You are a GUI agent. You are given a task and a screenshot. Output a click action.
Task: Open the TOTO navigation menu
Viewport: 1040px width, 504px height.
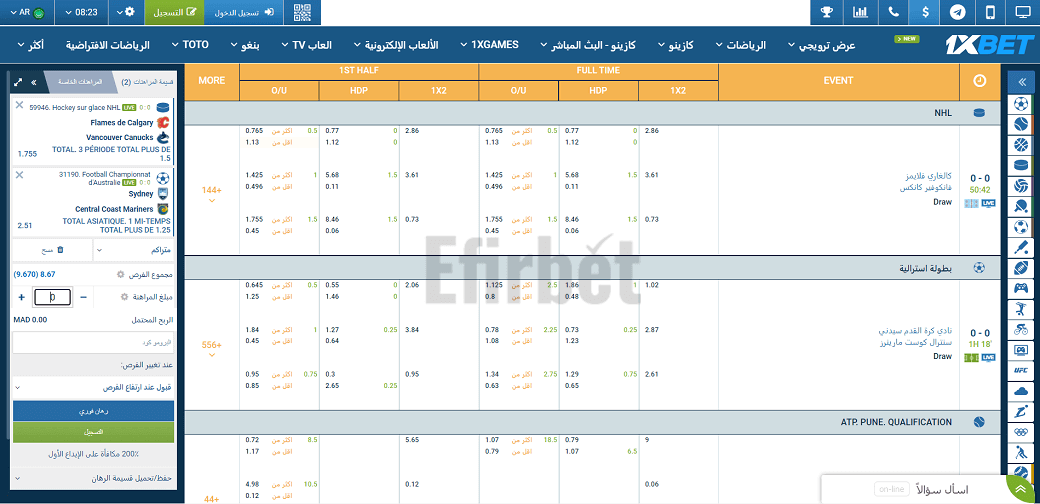[x=190, y=45]
